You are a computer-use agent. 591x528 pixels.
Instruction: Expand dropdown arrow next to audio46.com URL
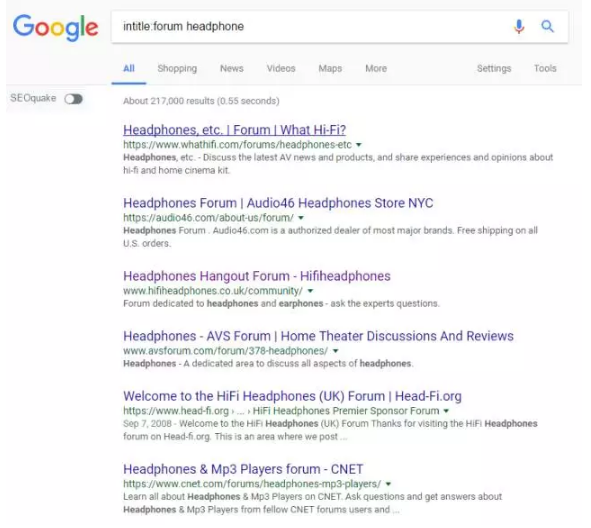tap(301, 218)
